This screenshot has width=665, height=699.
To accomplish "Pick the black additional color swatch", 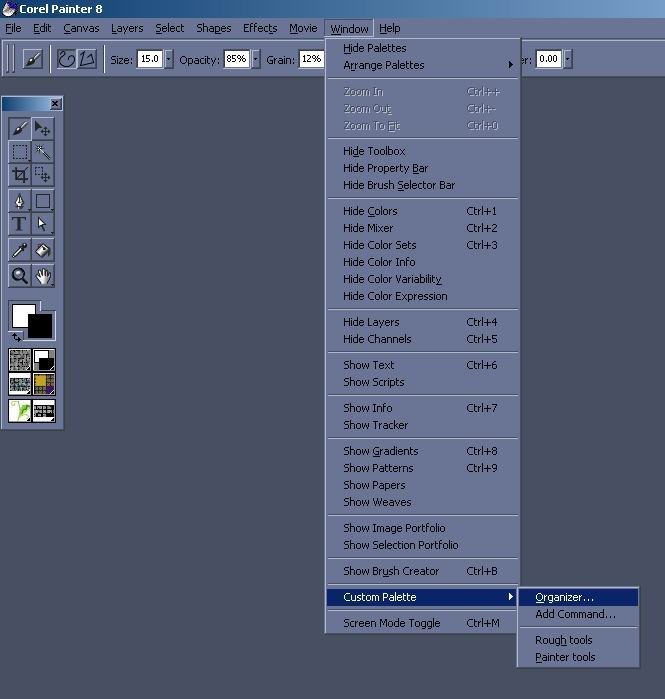I will pos(42,327).
